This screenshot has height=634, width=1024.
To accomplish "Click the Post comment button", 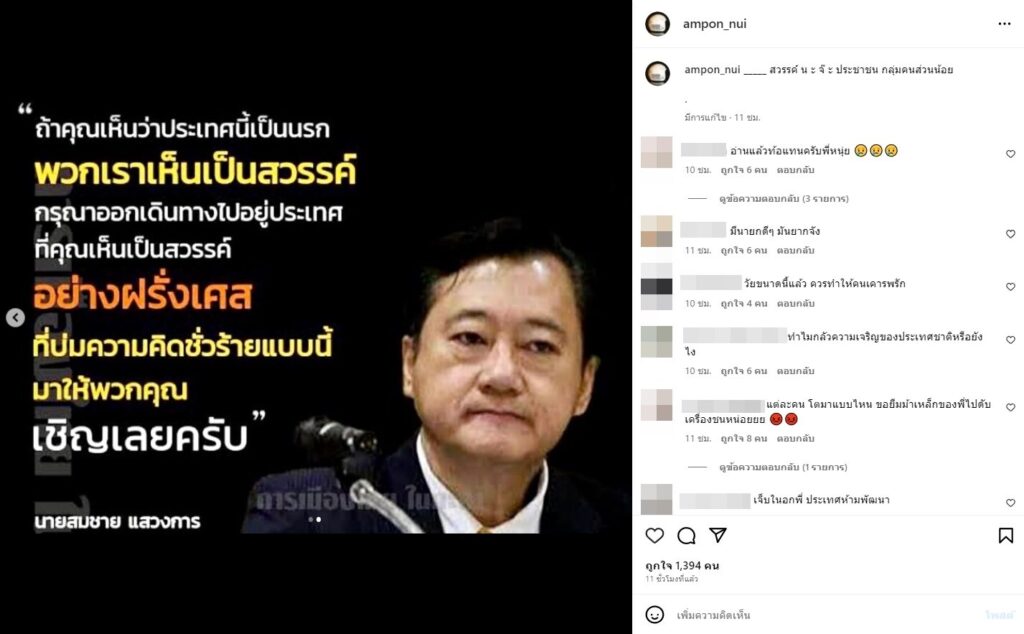I will (x=999, y=615).
